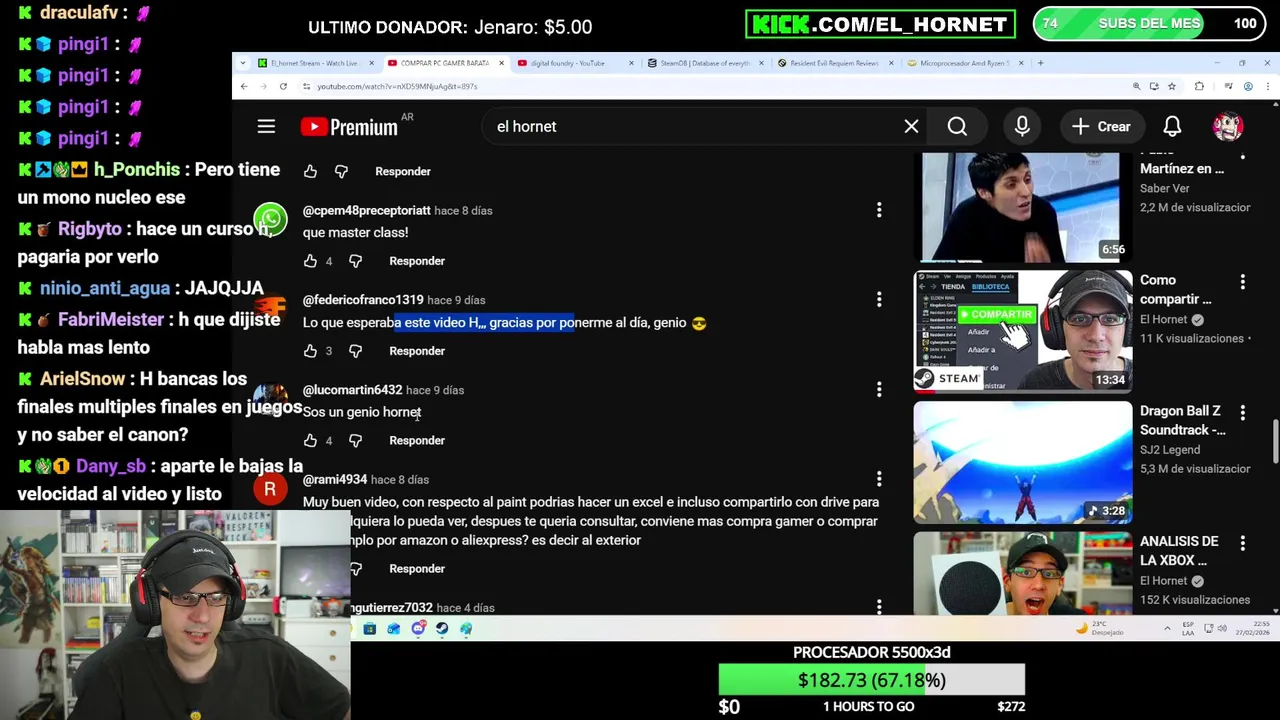This screenshot has width=1280, height=720.
Task: Start voice search with the microphone
Action: pos(1022,127)
